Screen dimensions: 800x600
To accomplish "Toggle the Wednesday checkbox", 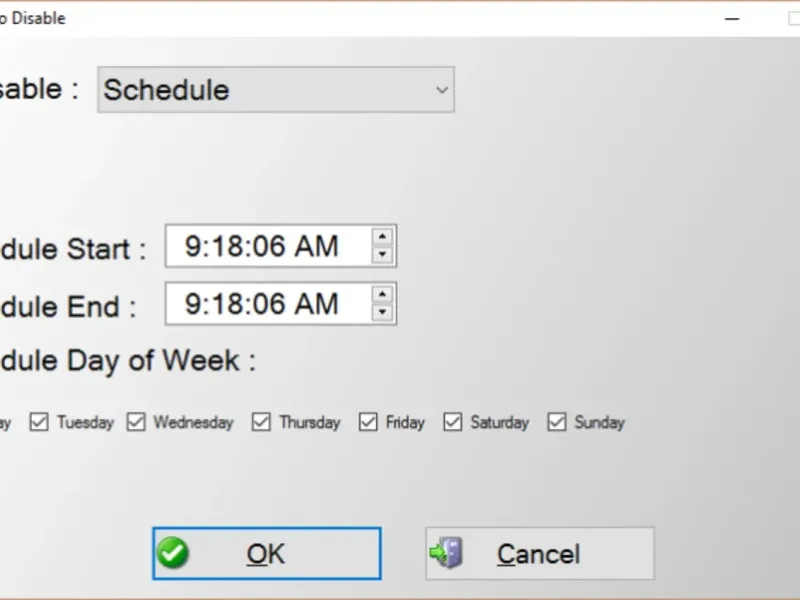I will coord(136,422).
